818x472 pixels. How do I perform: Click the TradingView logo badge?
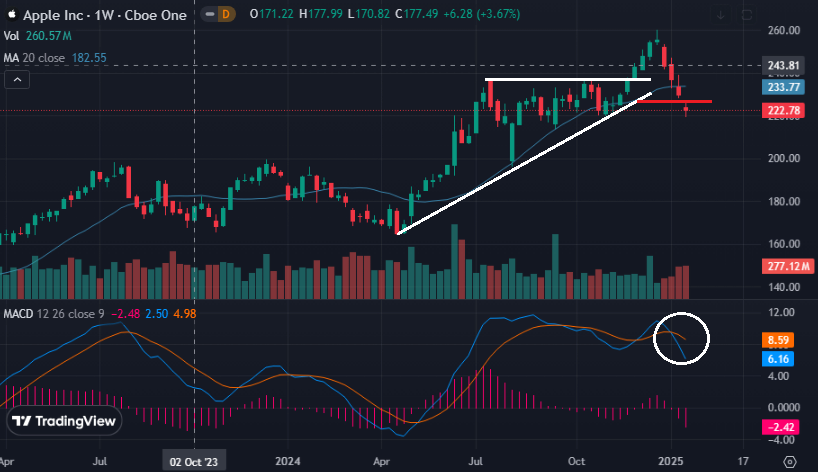click(62, 422)
